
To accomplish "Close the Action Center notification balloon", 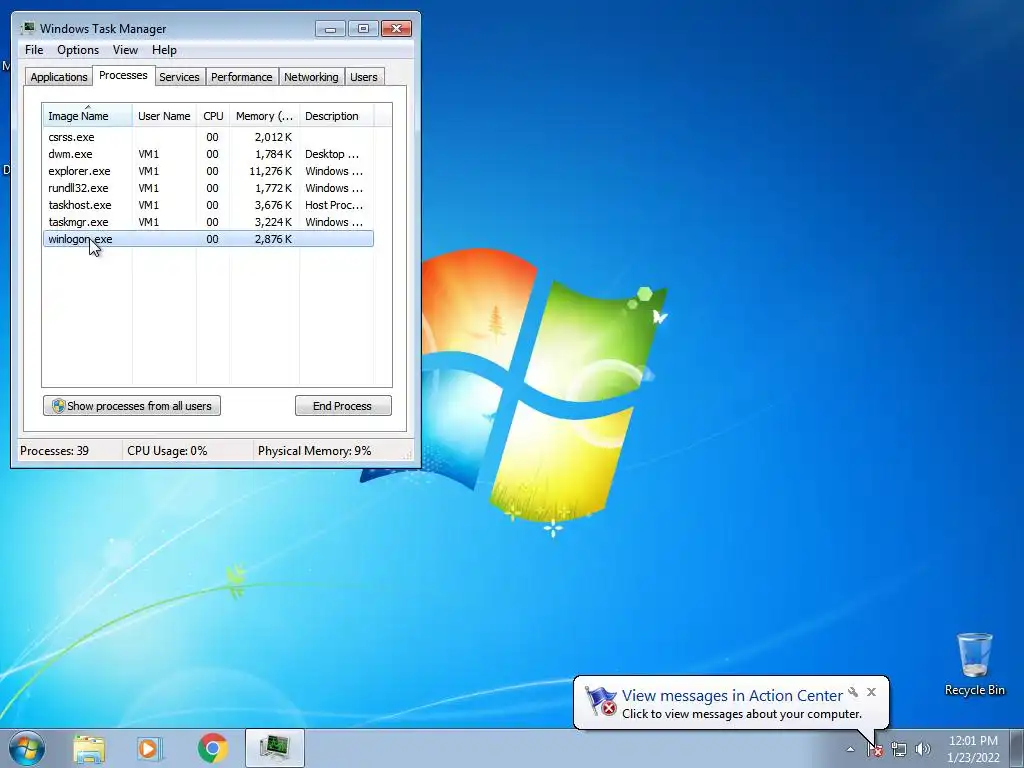I will pos(871,692).
